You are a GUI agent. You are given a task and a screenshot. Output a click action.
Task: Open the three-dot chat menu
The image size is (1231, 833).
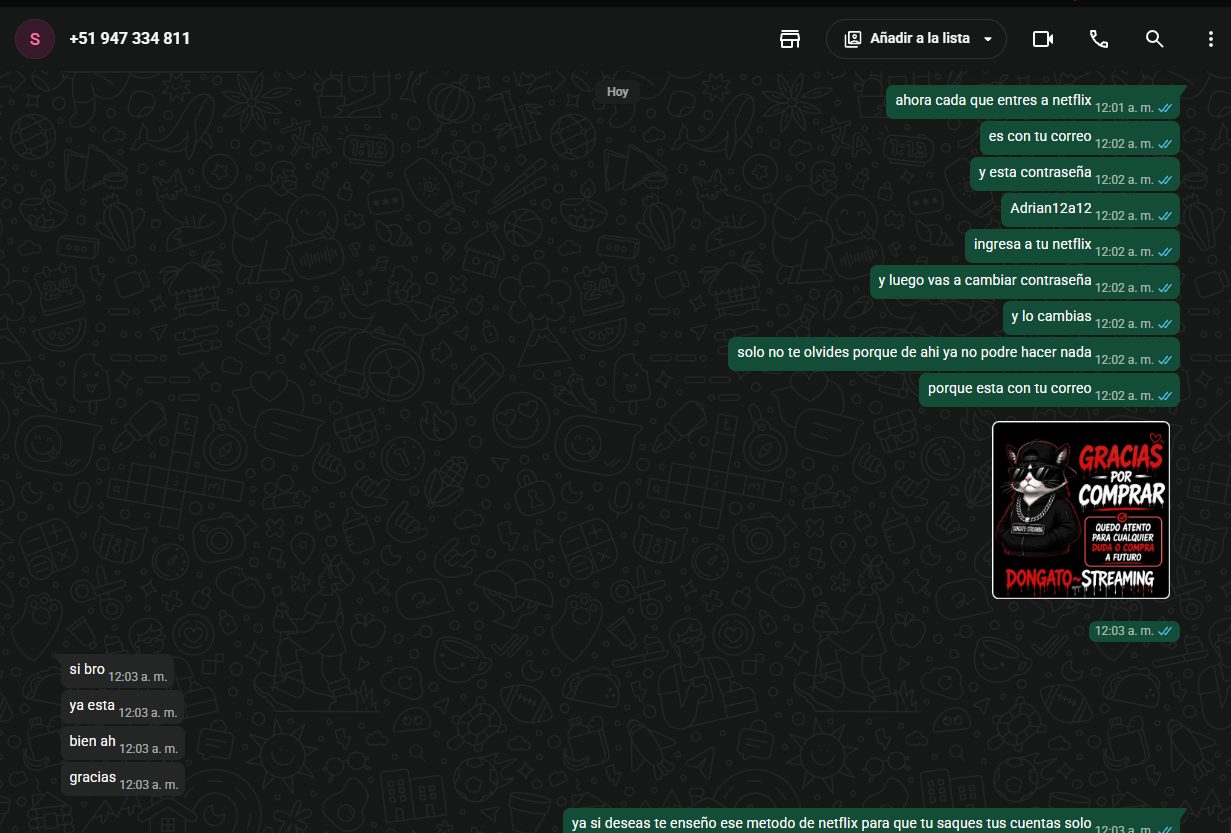click(x=1210, y=39)
